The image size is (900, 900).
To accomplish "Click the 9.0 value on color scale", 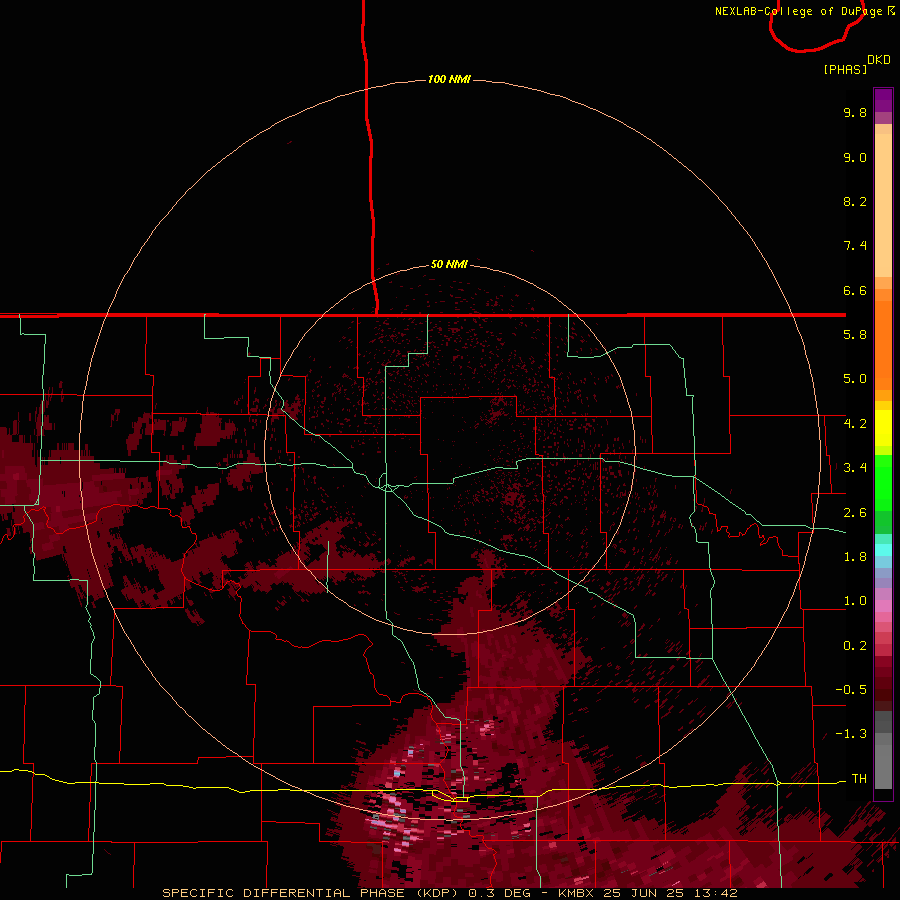I will (855, 157).
